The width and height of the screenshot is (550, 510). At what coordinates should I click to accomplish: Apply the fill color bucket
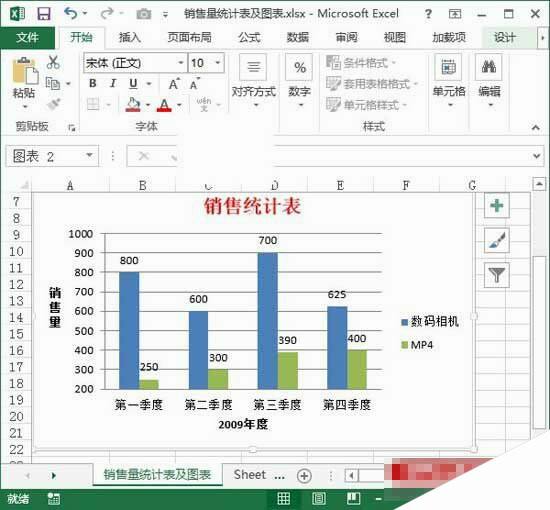(x=133, y=105)
